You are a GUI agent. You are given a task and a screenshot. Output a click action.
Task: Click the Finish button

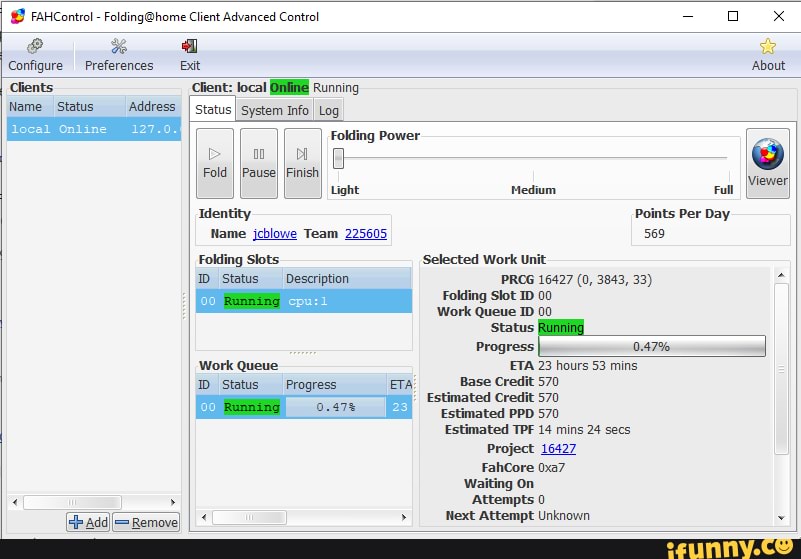pyautogui.click(x=302, y=163)
